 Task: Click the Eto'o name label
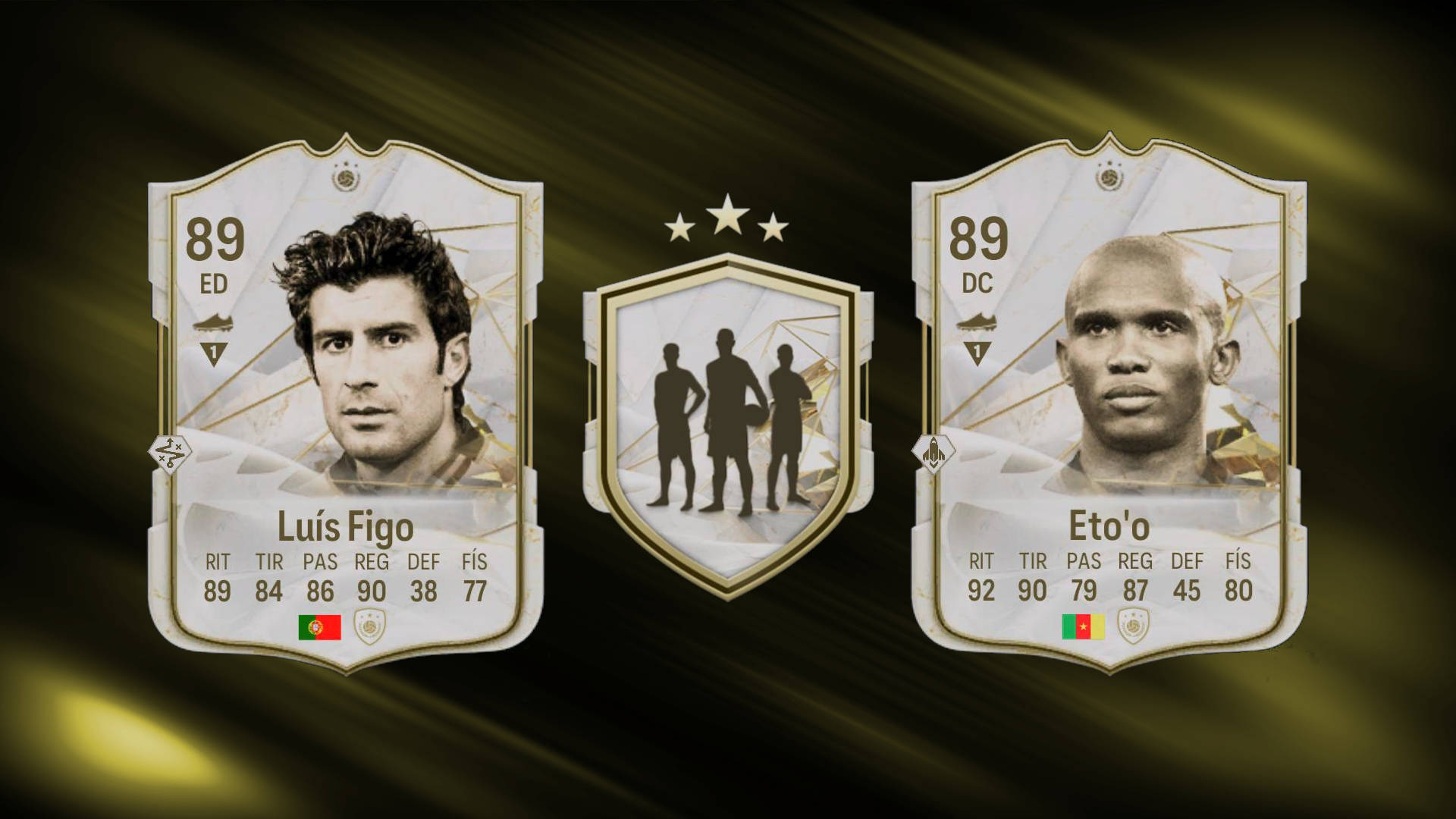(1109, 526)
